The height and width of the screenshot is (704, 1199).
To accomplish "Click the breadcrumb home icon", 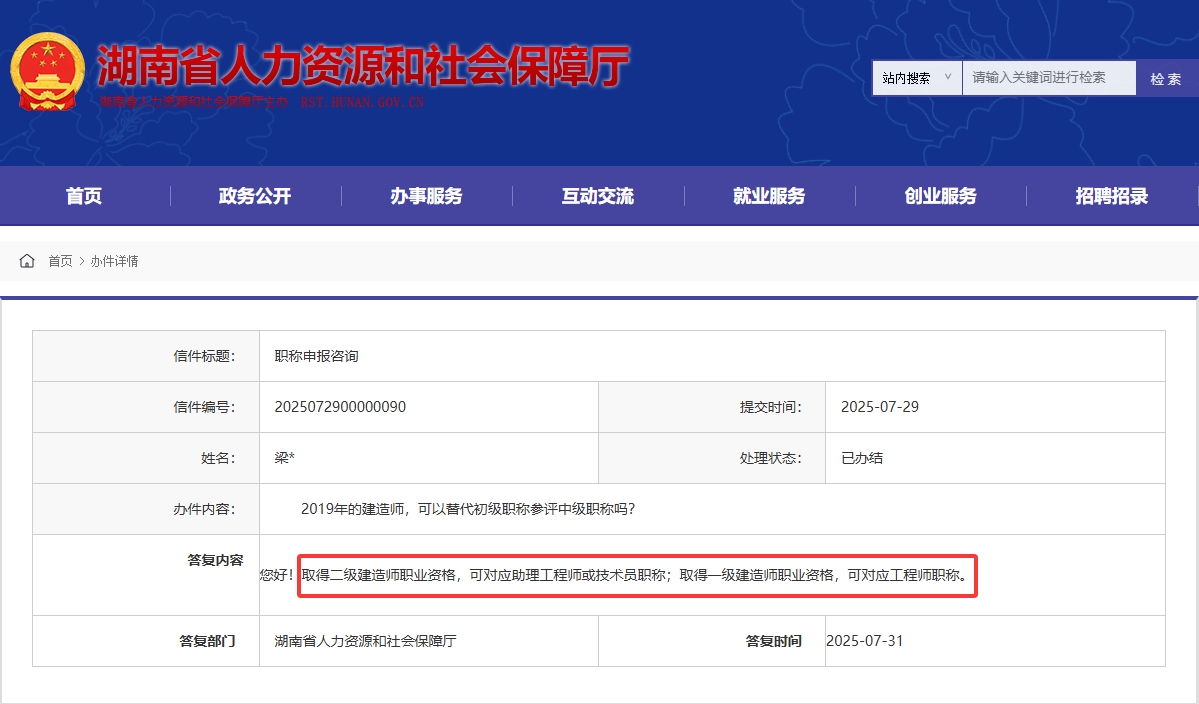I will pos(27,261).
